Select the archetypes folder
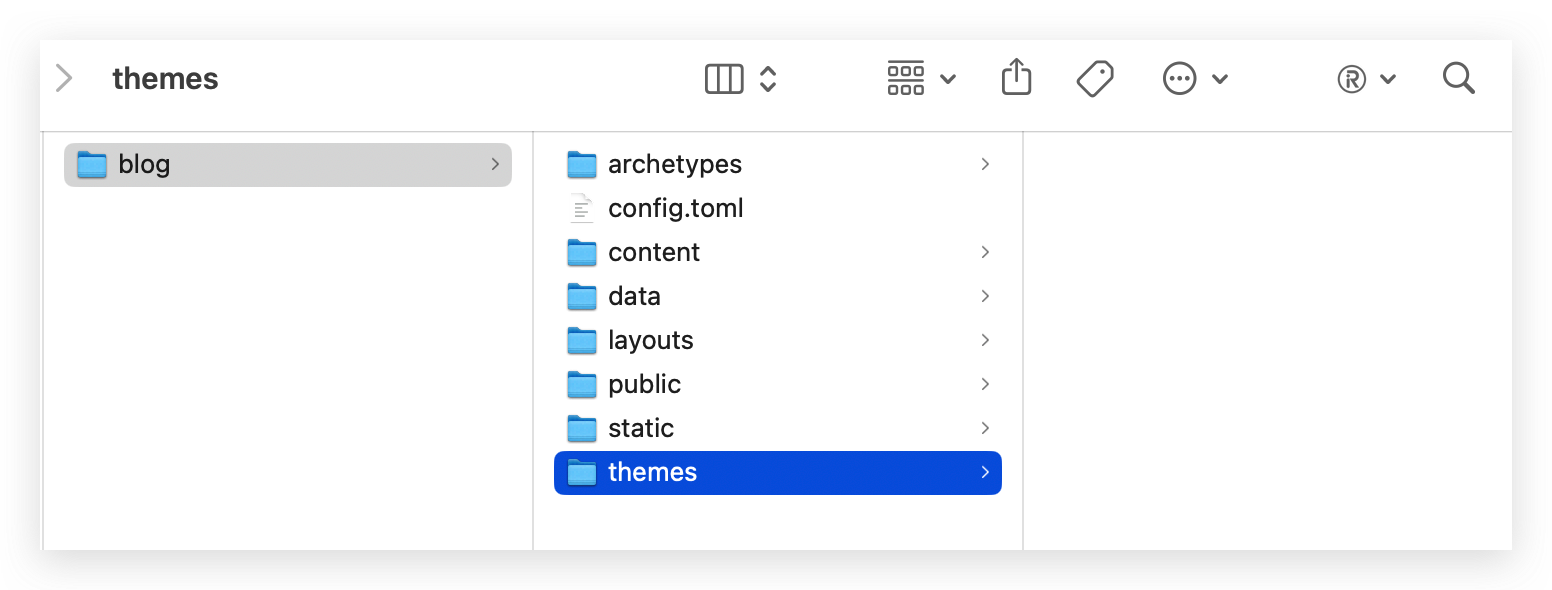 tap(674, 164)
